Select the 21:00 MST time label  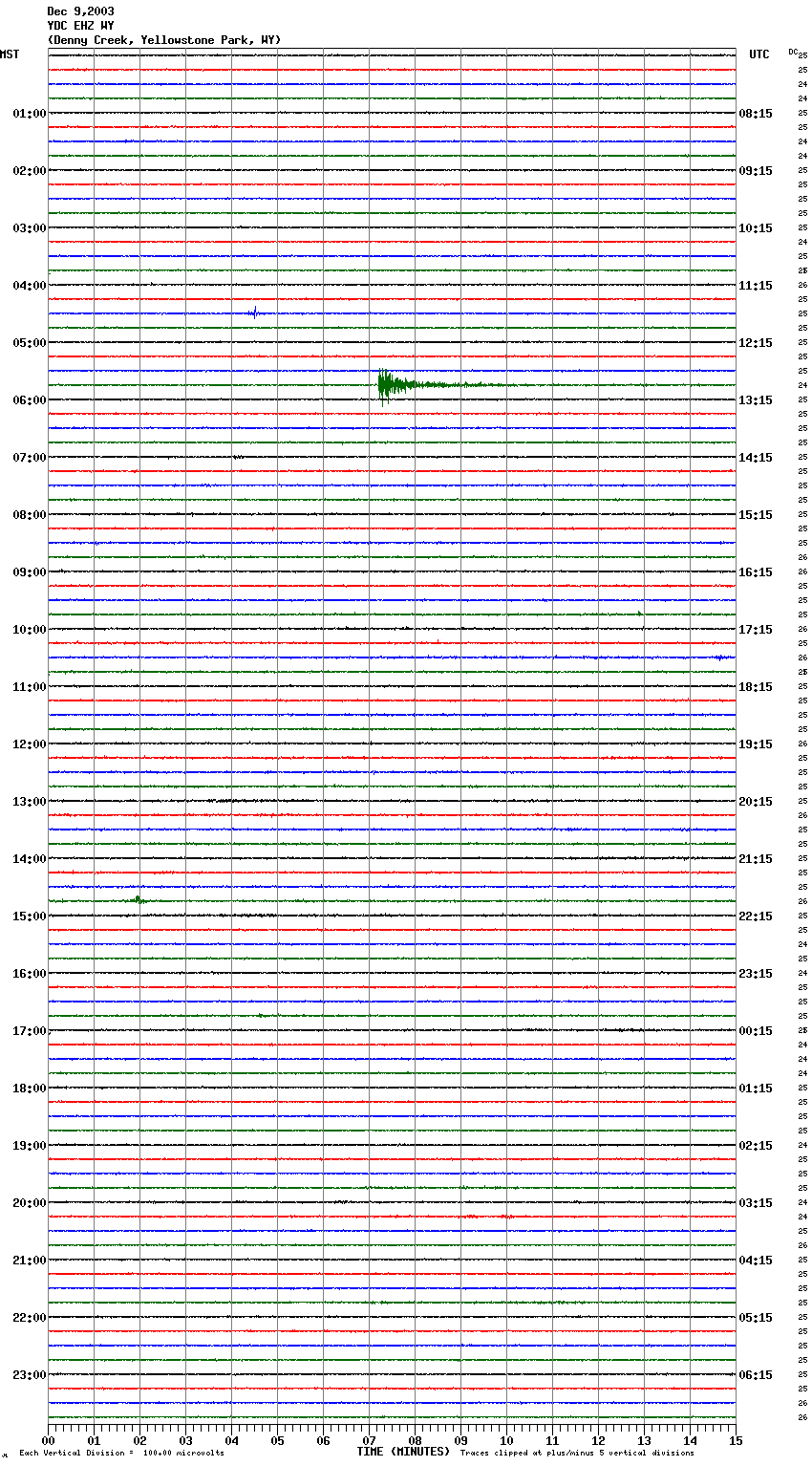pyautogui.click(x=30, y=1261)
